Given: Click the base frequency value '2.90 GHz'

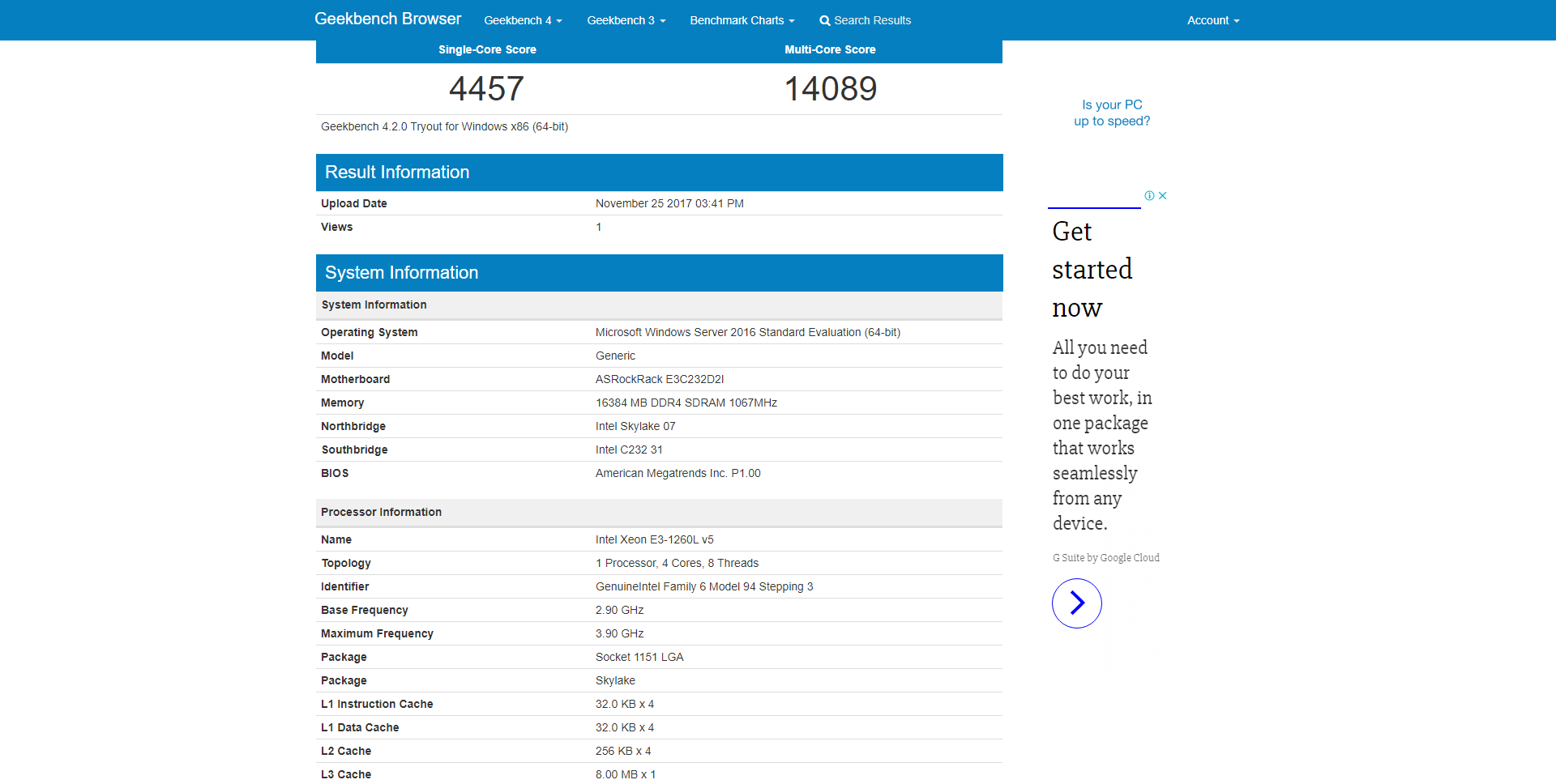Looking at the screenshot, I should click(620, 610).
